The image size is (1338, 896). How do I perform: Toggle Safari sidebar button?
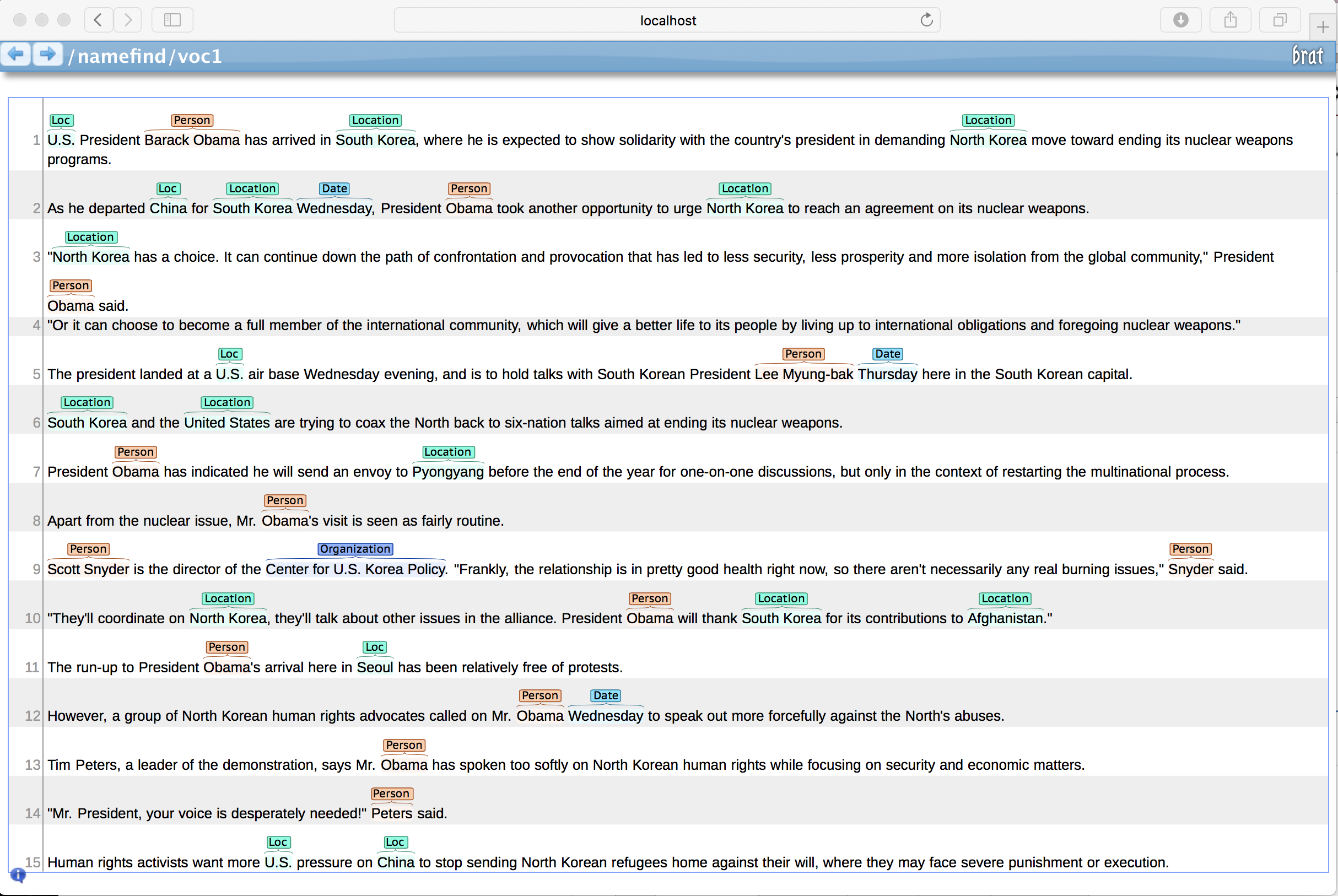coord(172,20)
